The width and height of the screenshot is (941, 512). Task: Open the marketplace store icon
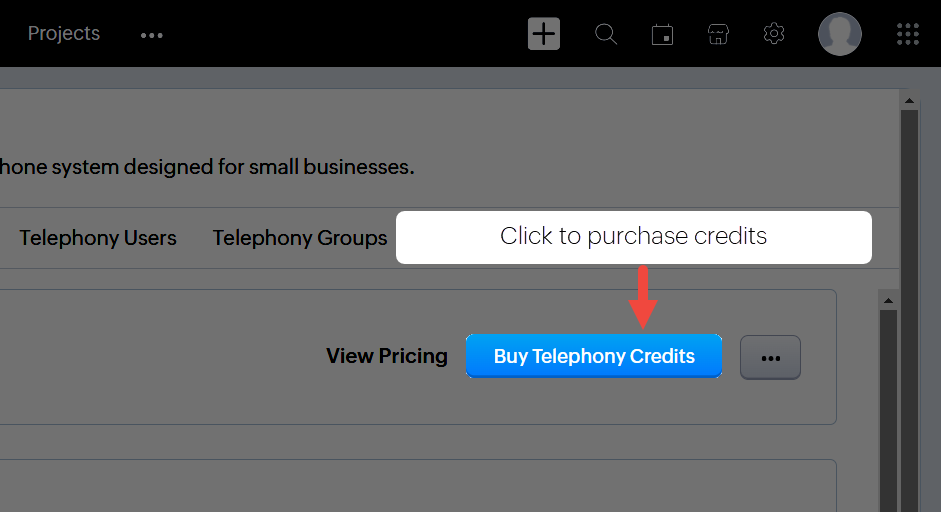[718, 34]
